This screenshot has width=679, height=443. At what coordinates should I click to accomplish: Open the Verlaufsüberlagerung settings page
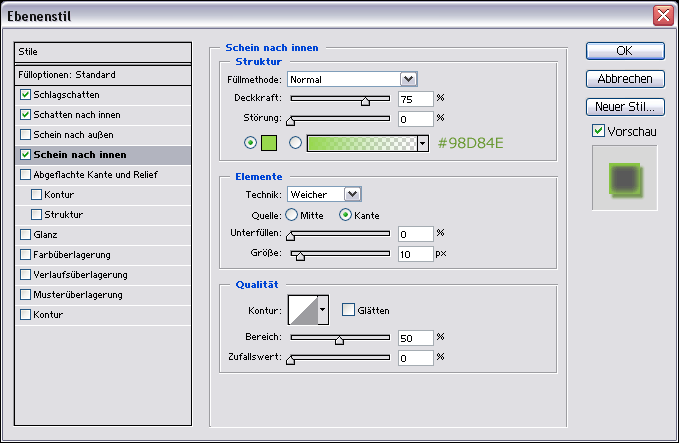(80, 275)
